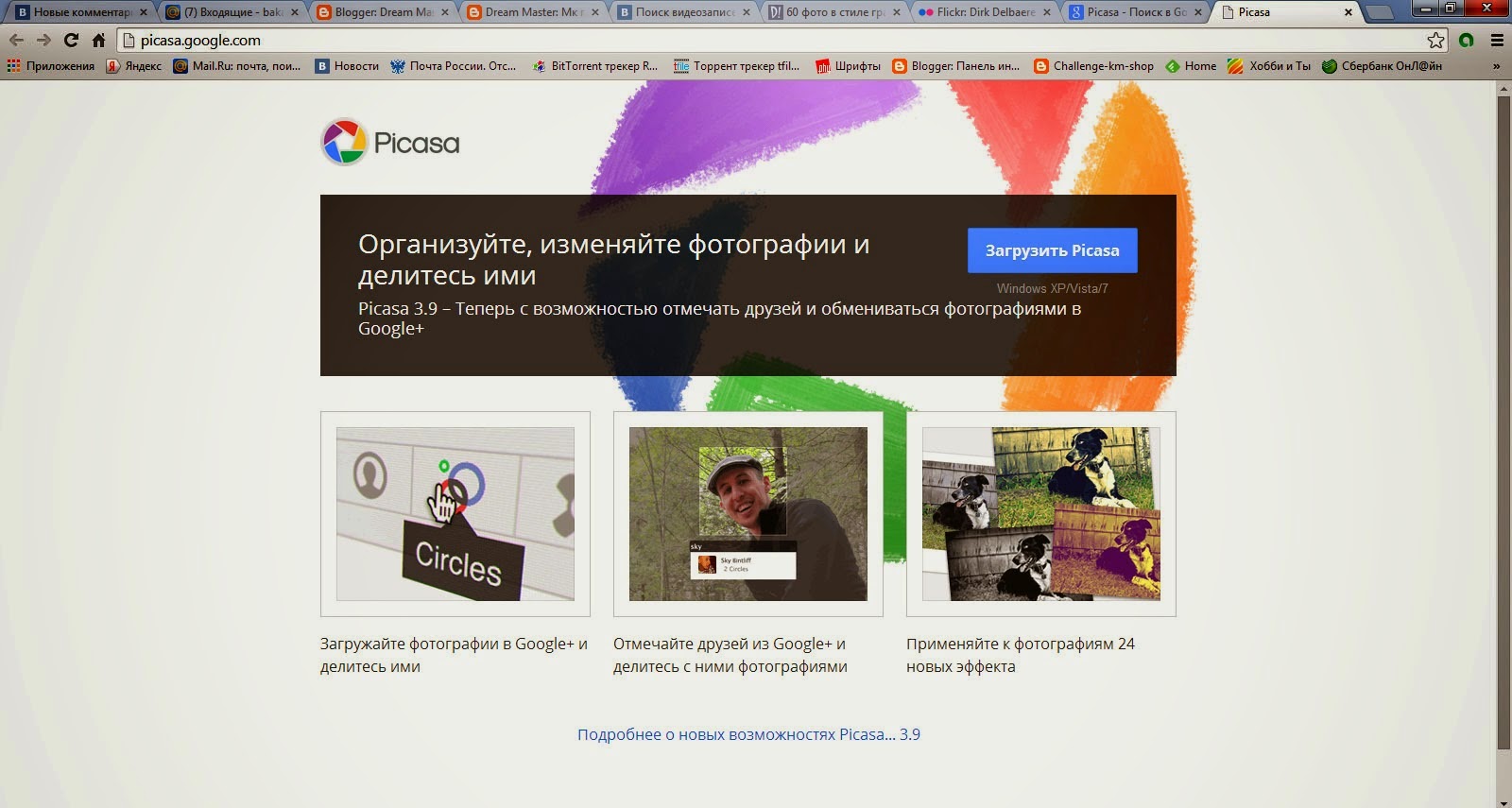Viewport: 1512px width, 808px height.
Task: Bookmark this page with the star icon
Action: pos(1436,40)
